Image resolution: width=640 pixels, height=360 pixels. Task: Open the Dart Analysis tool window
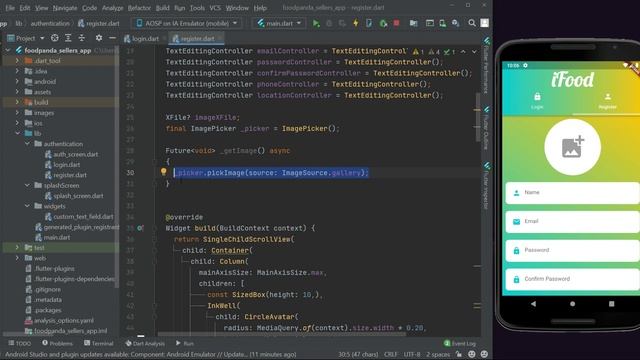[145, 344]
